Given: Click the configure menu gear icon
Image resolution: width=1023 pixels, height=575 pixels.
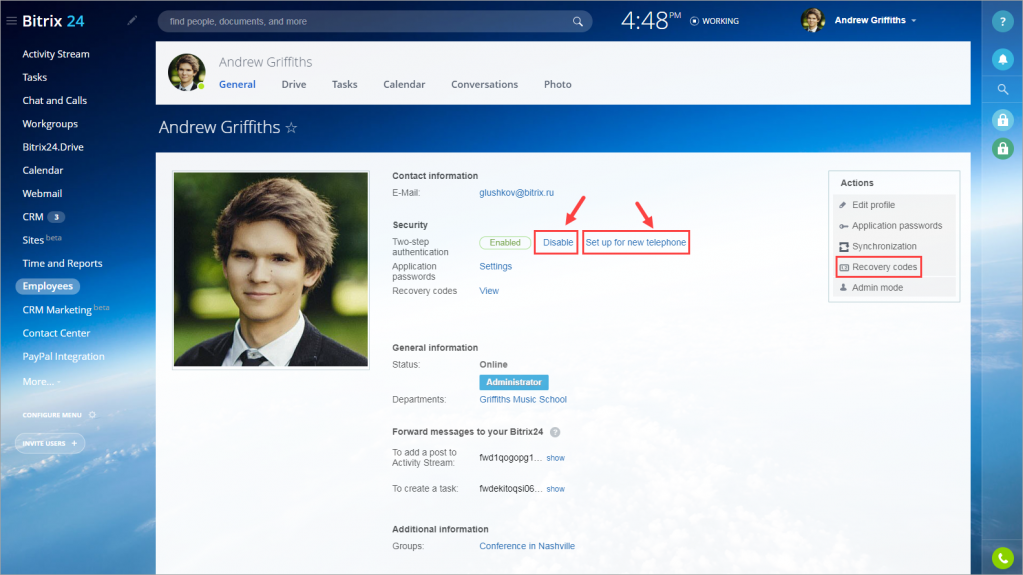Looking at the screenshot, I should pos(92,415).
